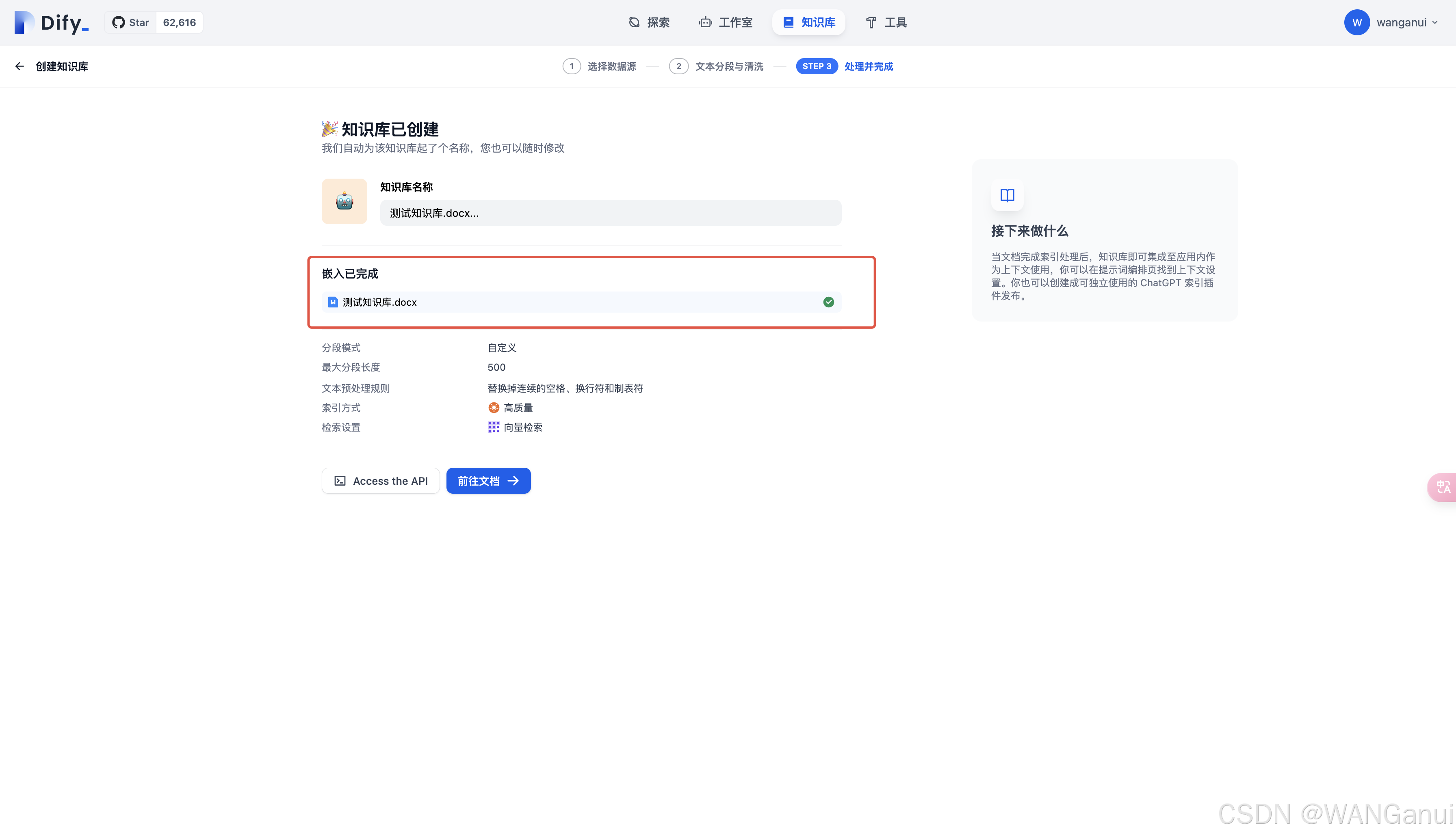The height and width of the screenshot is (838, 1456).
Task: Click the Access the API button
Action: [381, 481]
